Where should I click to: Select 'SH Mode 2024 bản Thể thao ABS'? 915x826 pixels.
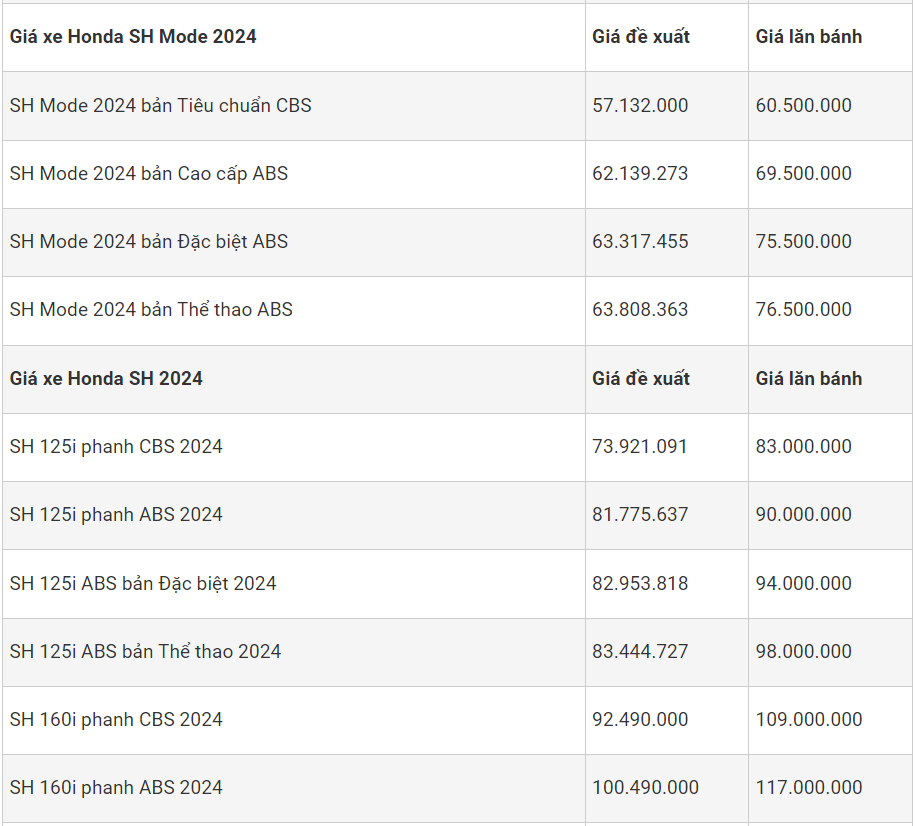click(151, 309)
